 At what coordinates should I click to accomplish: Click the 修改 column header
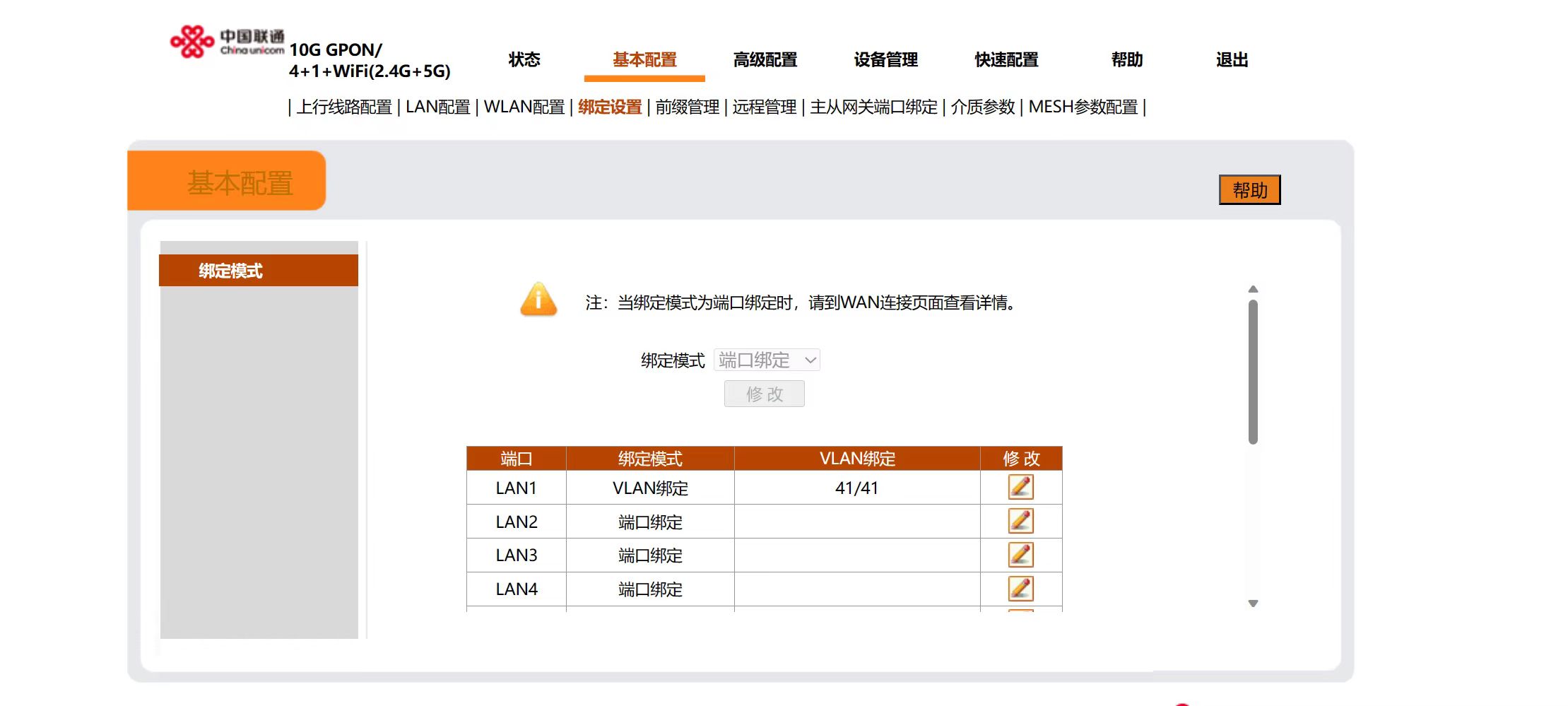[1021, 459]
